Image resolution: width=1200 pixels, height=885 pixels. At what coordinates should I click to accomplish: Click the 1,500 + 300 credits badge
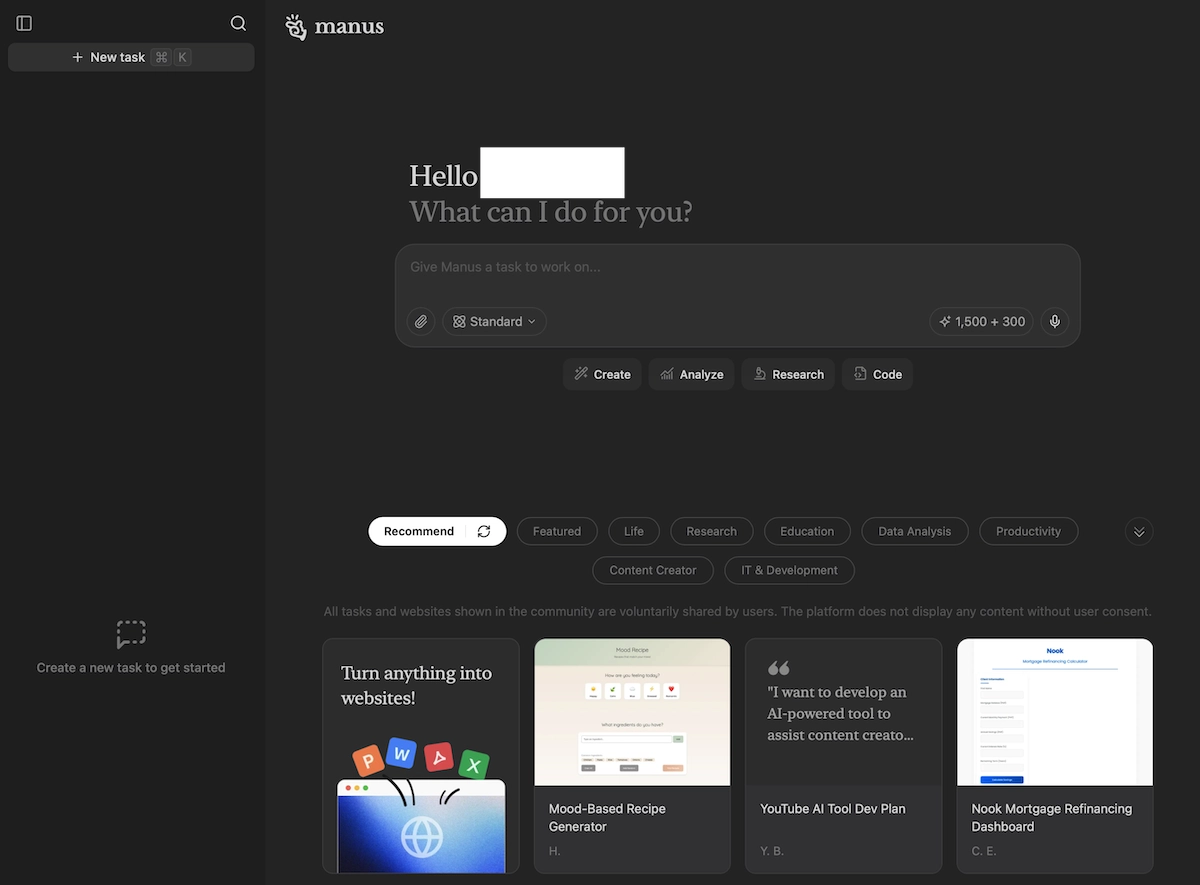(x=981, y=322)
